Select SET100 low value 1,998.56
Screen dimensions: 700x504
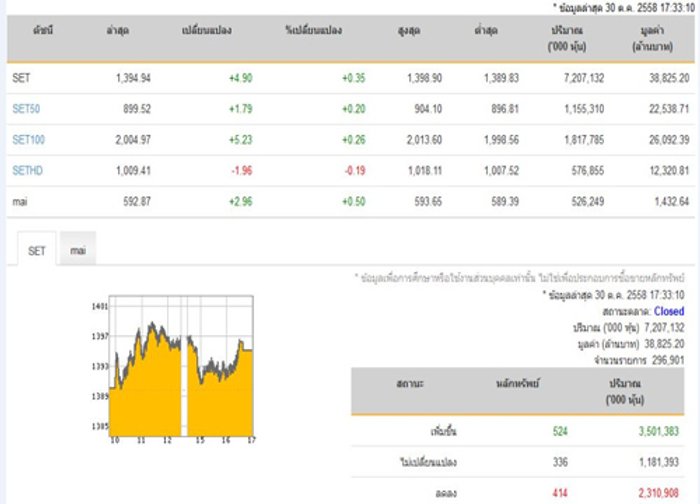click(x=501, y=140)
